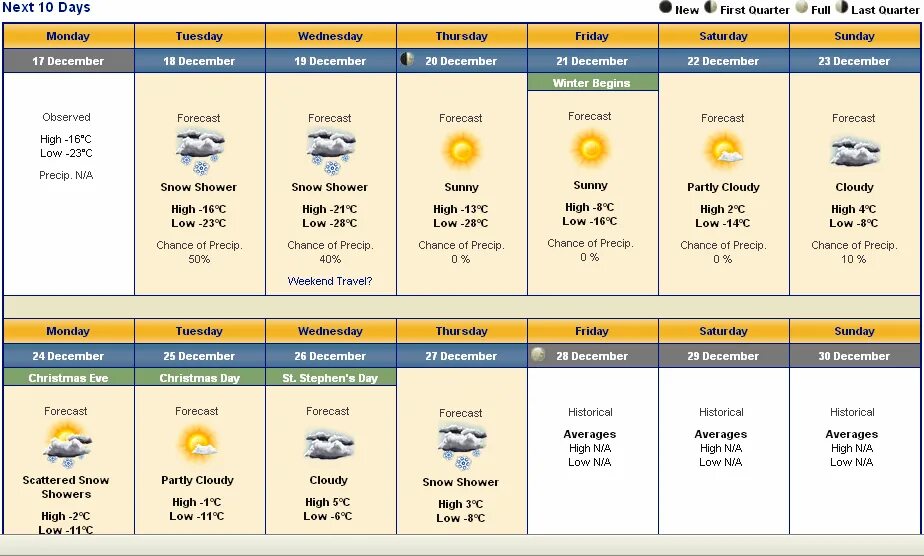924x556 pixels.
Task: Click High 2°C on 22 December
Action: click(722, 209)
